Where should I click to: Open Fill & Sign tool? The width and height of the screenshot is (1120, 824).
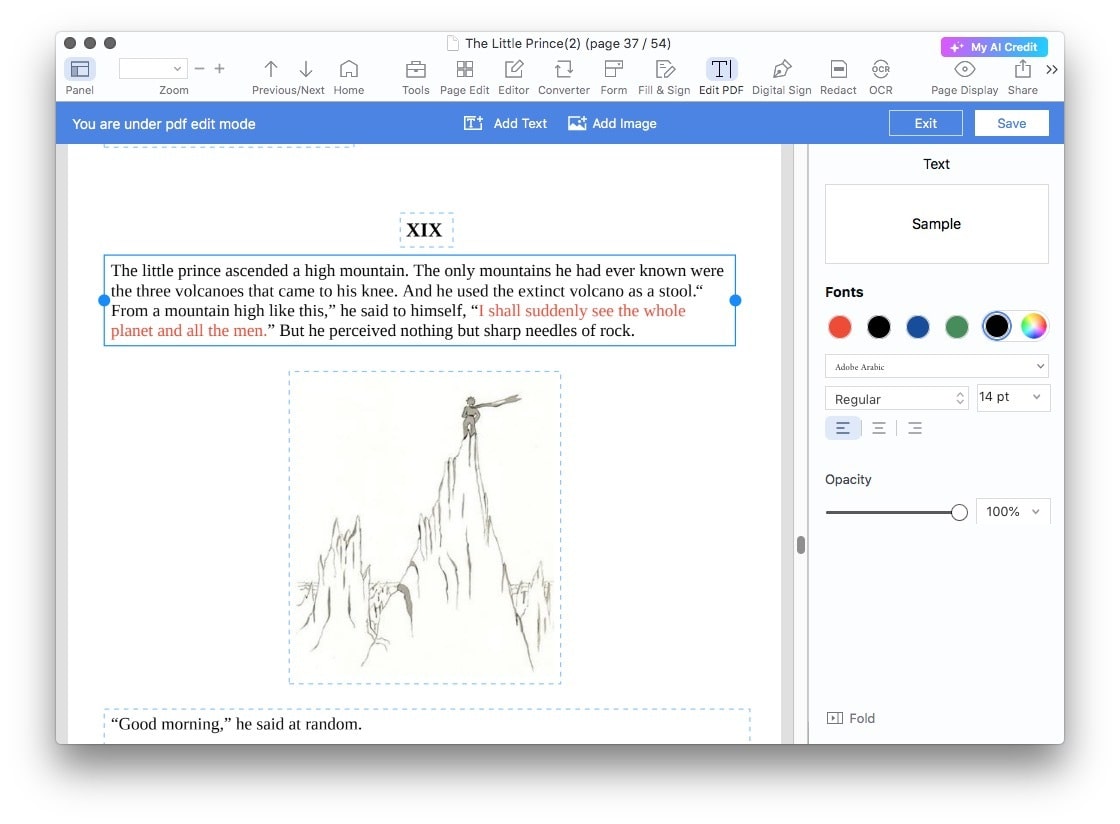click(664, 69)
